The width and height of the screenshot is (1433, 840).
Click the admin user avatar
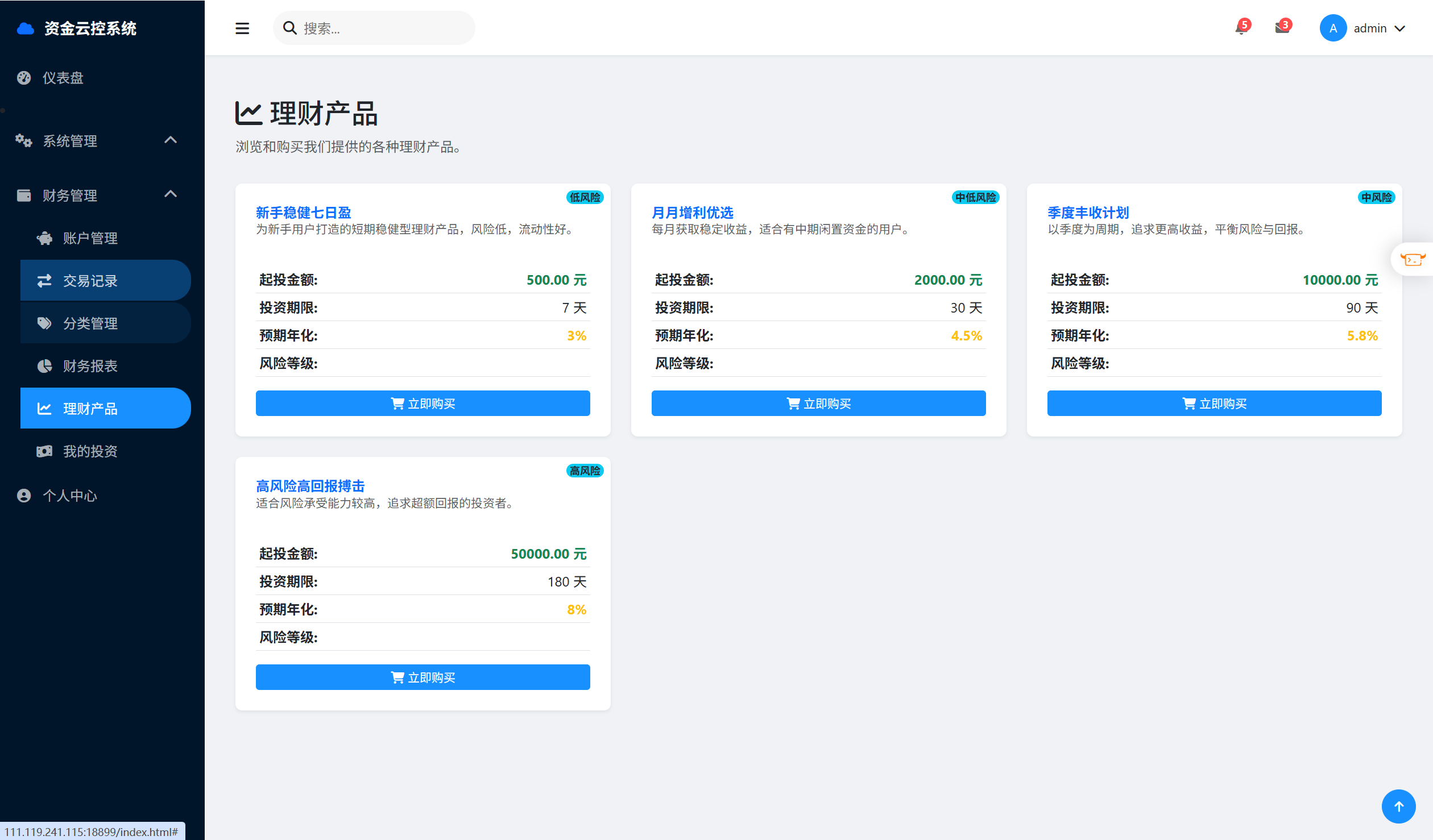(1333, 28)
